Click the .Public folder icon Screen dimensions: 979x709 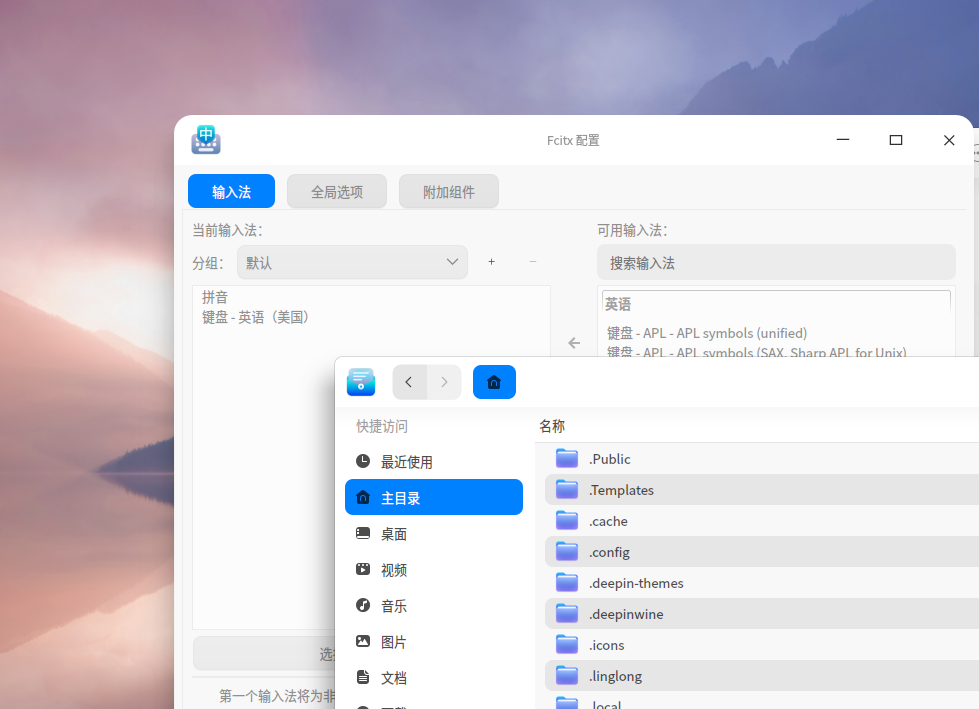(x=567, y=458)
